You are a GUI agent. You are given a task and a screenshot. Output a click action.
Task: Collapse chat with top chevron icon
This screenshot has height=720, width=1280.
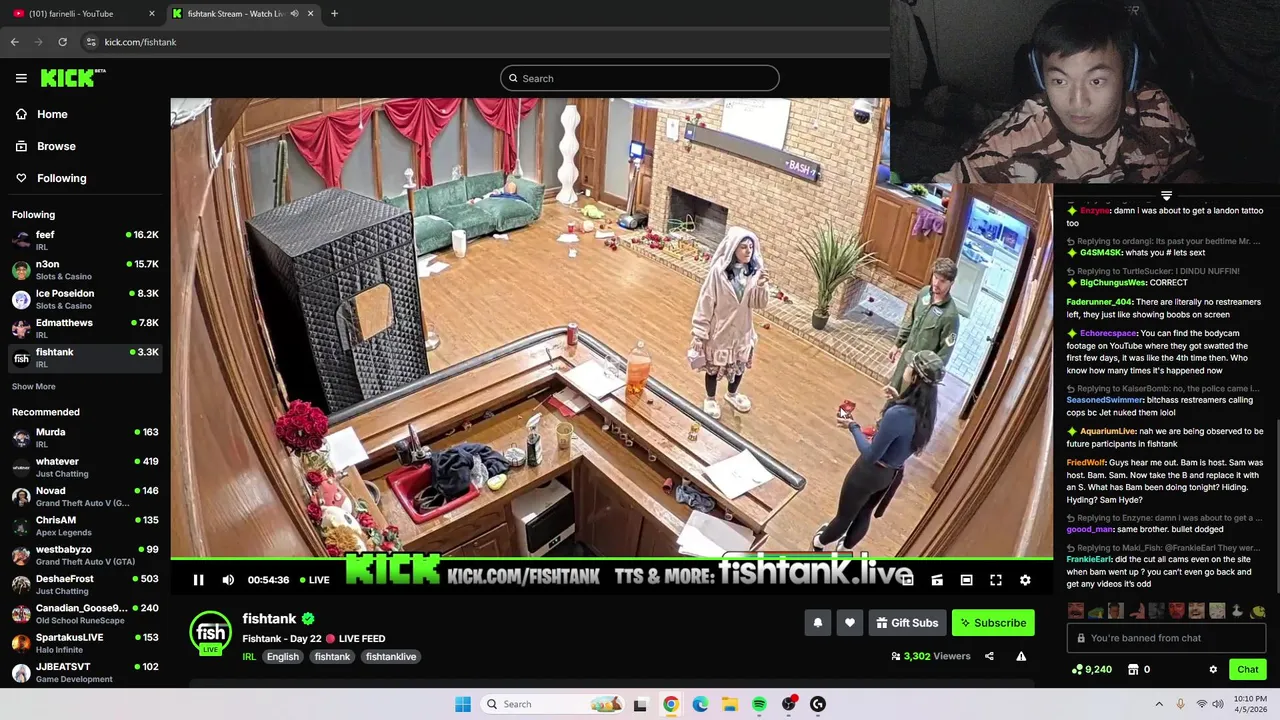1166,196
